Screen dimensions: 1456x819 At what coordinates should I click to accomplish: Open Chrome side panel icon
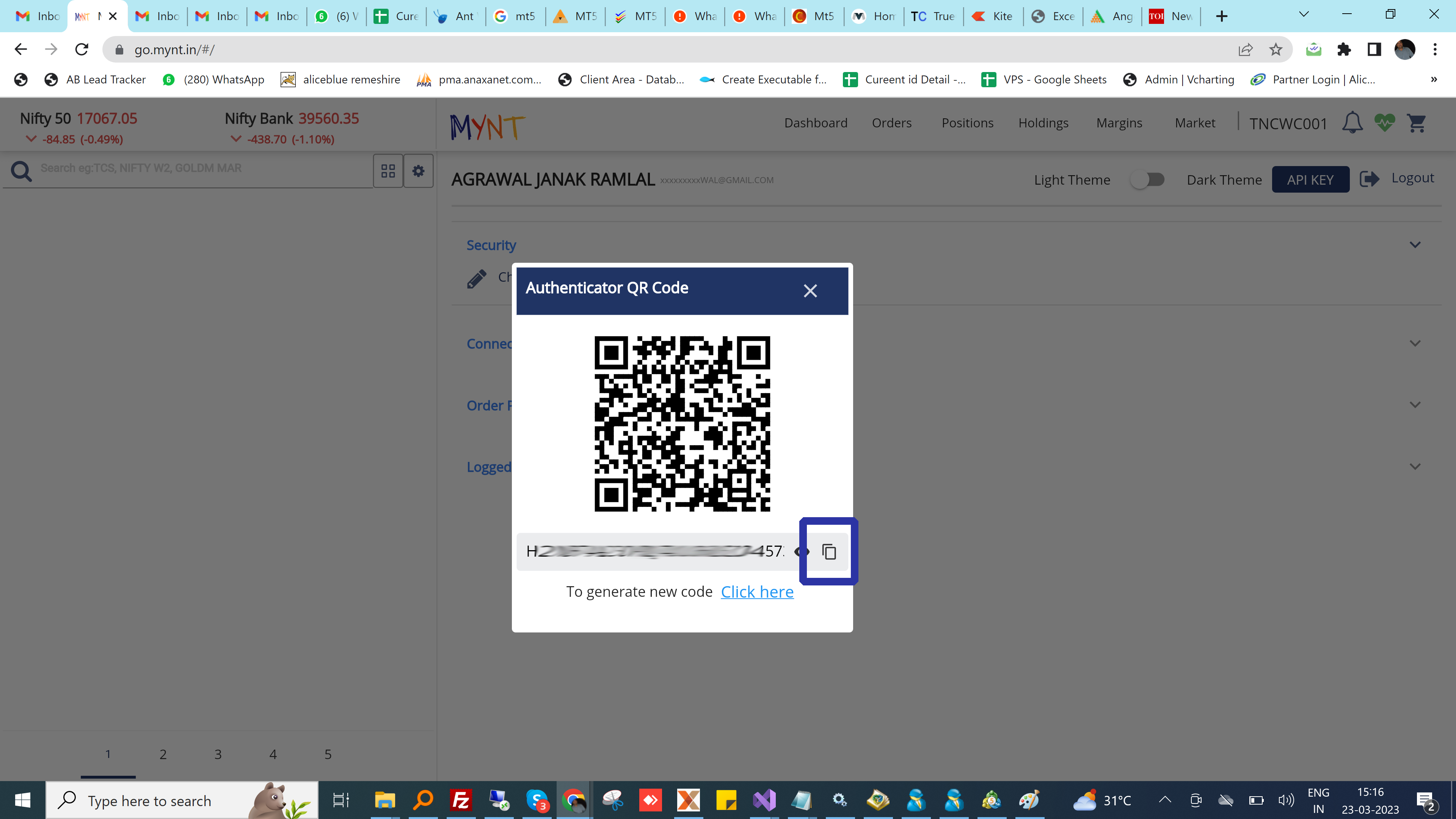[x=1374, y=50]
